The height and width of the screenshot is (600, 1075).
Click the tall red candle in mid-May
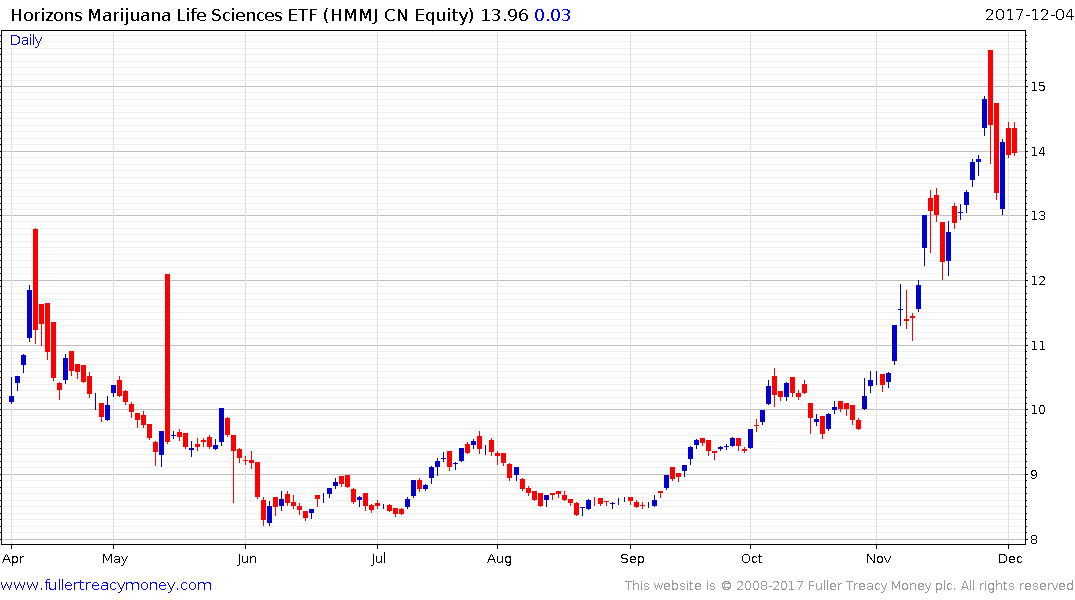click(x=167, y=358)
